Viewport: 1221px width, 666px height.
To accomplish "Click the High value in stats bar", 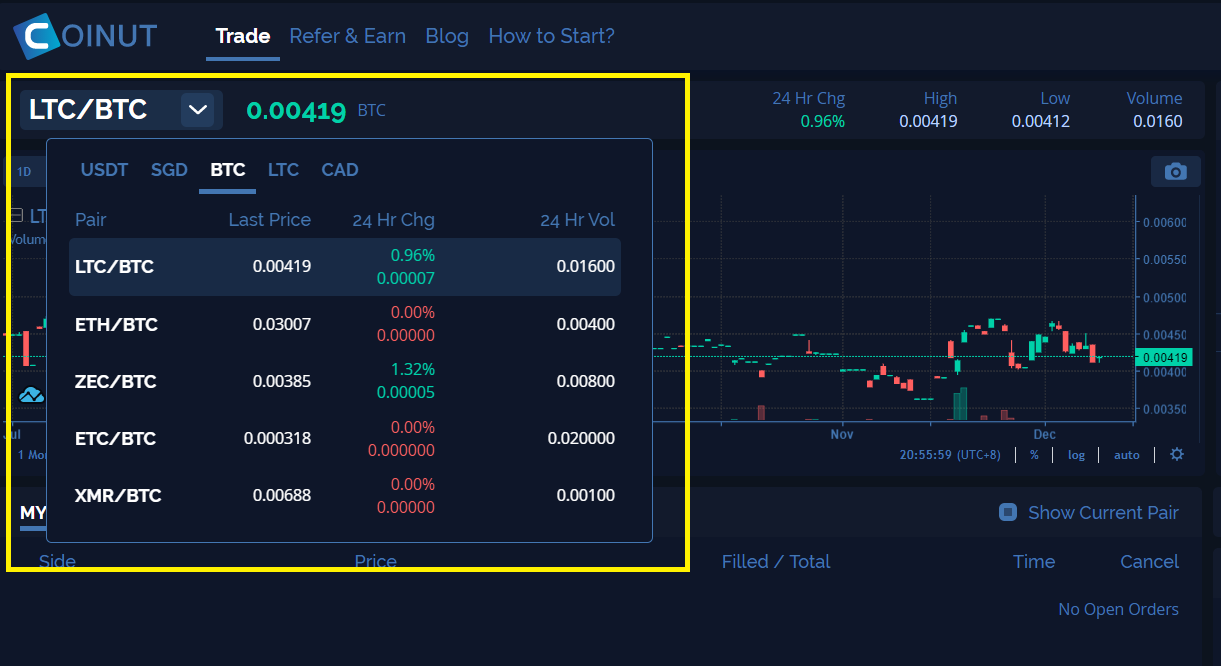I will point(928,122).
